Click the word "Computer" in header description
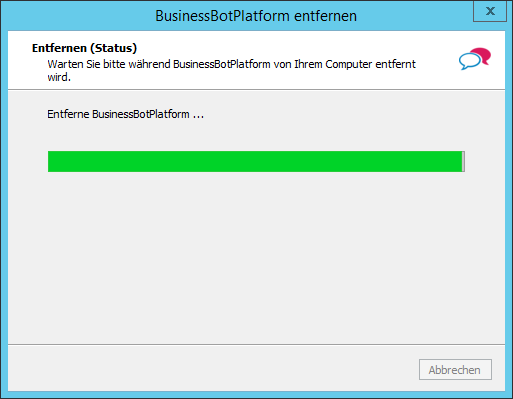Screen dimensions: 513x399 349,64
